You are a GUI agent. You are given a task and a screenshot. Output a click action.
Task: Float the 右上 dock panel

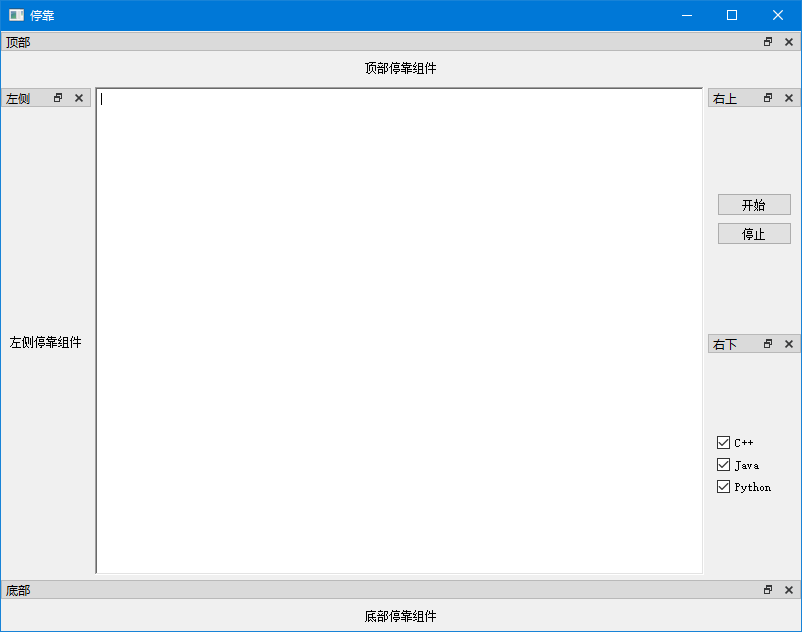pos(768,98)
